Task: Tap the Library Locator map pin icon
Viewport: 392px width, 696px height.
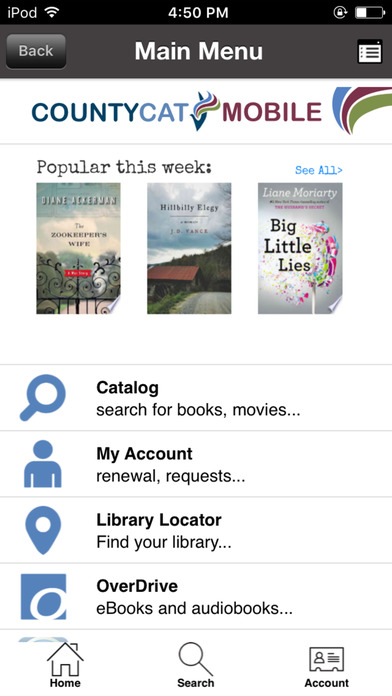Action: [43, 530]
